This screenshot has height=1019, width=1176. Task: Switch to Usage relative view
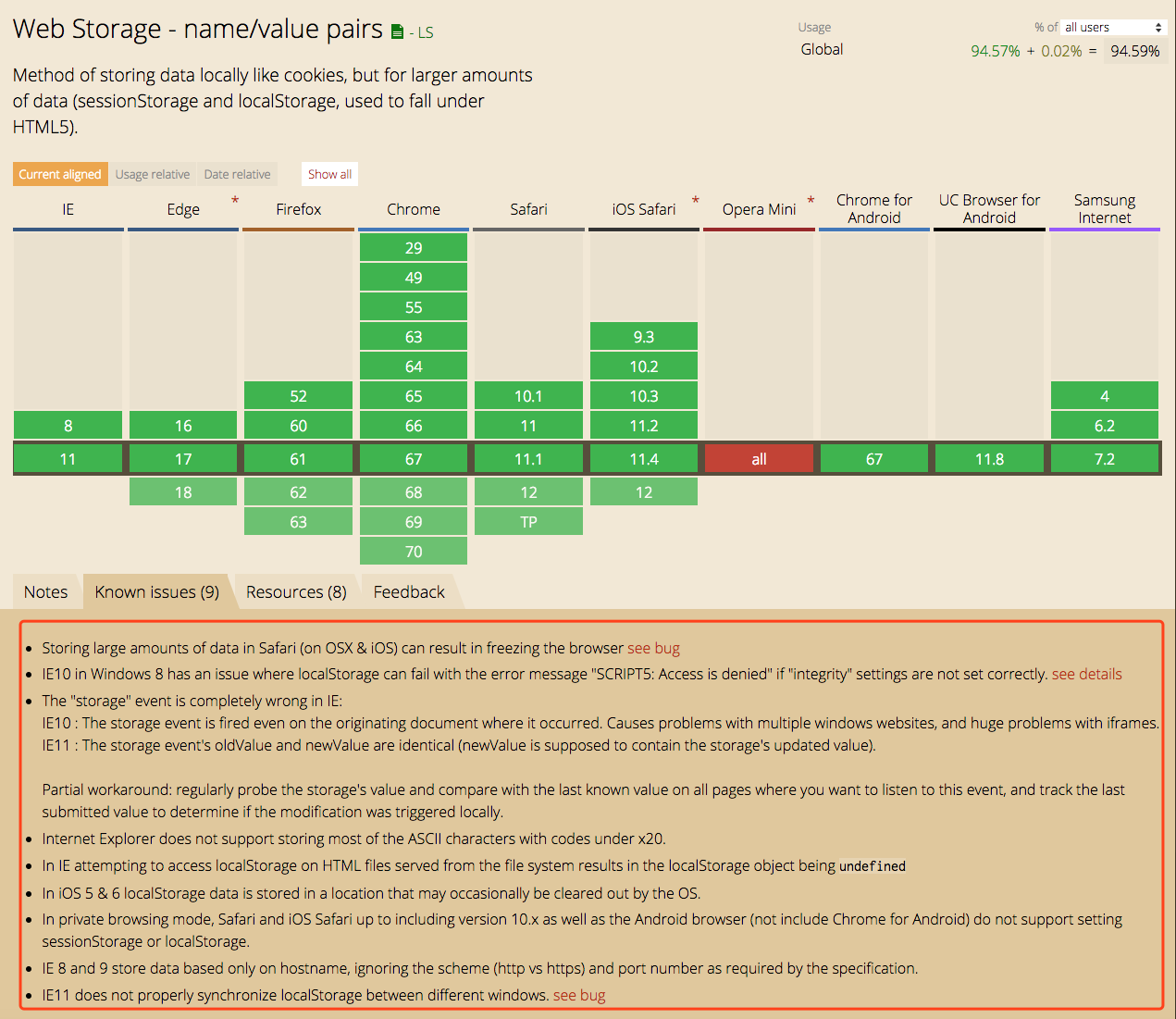(x=152, y=174)
